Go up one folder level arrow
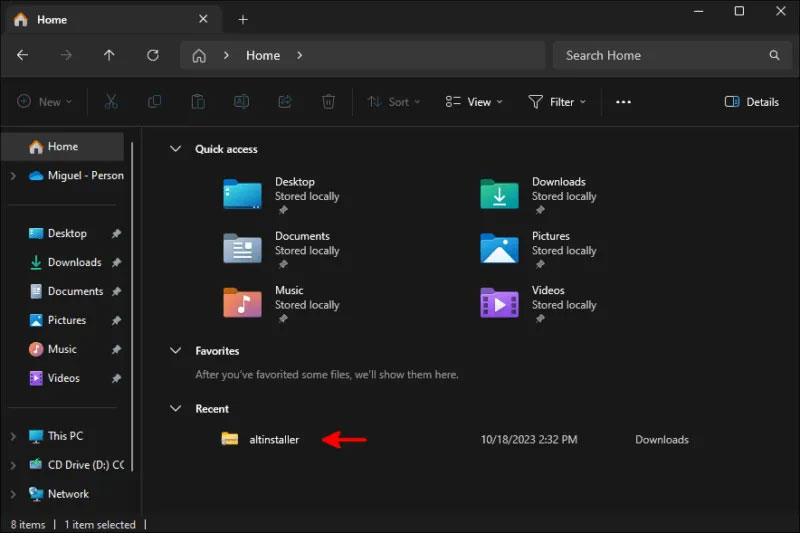This screenshot has height=533, width=800. 109,56
